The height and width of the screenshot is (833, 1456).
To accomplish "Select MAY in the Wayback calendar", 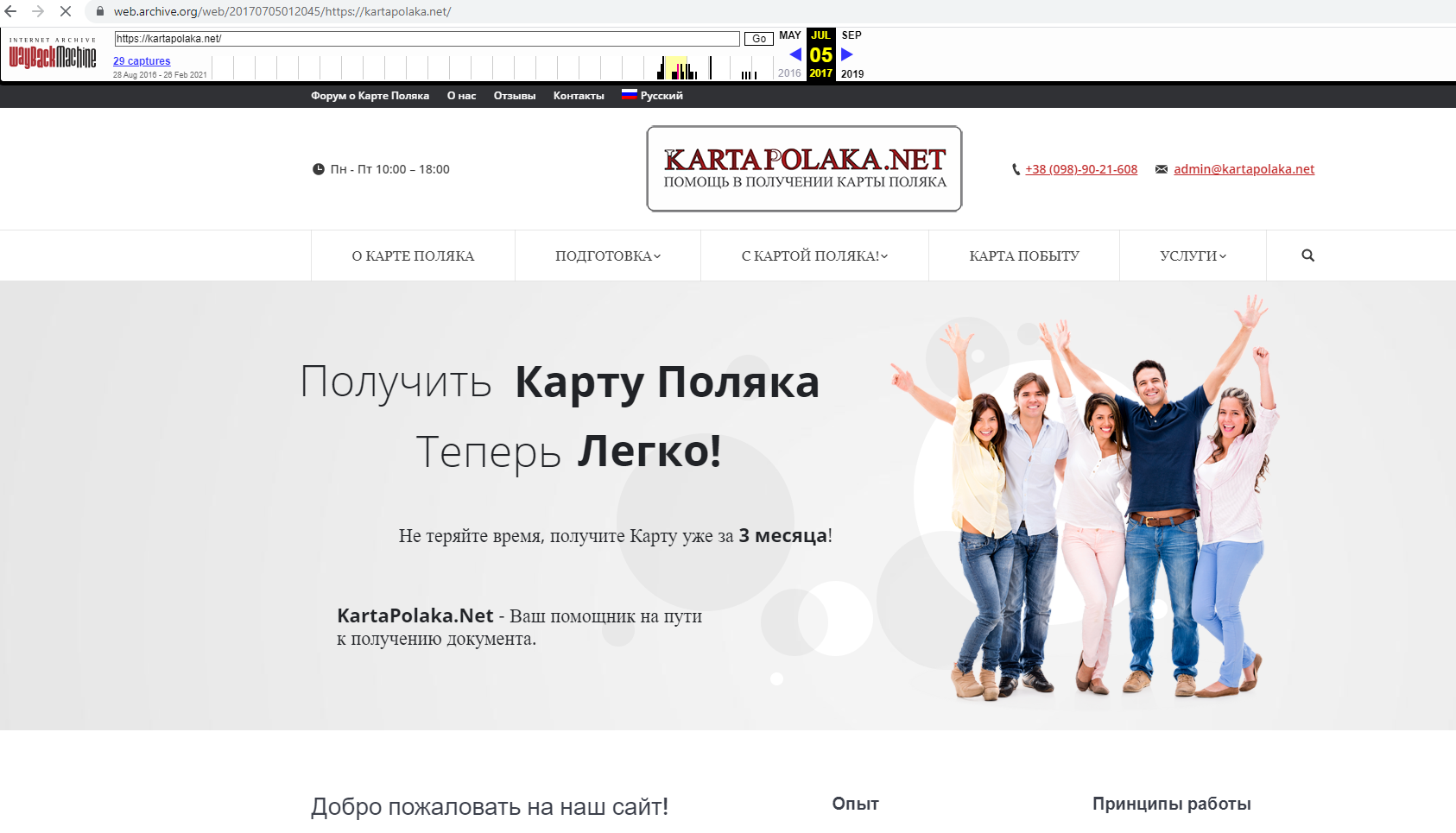I will (x=790, y=35).
